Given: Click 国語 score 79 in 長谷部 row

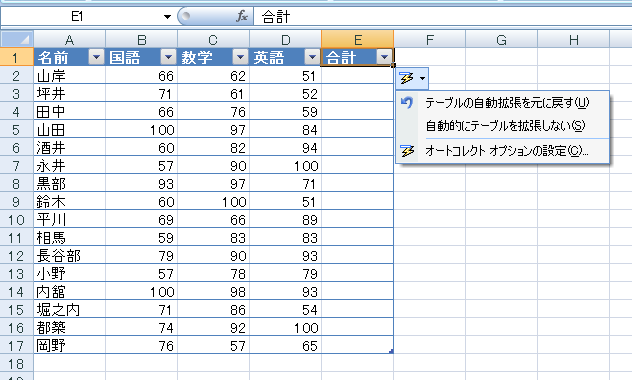Looking at the screenshot, I should click(x=141, y=255).
